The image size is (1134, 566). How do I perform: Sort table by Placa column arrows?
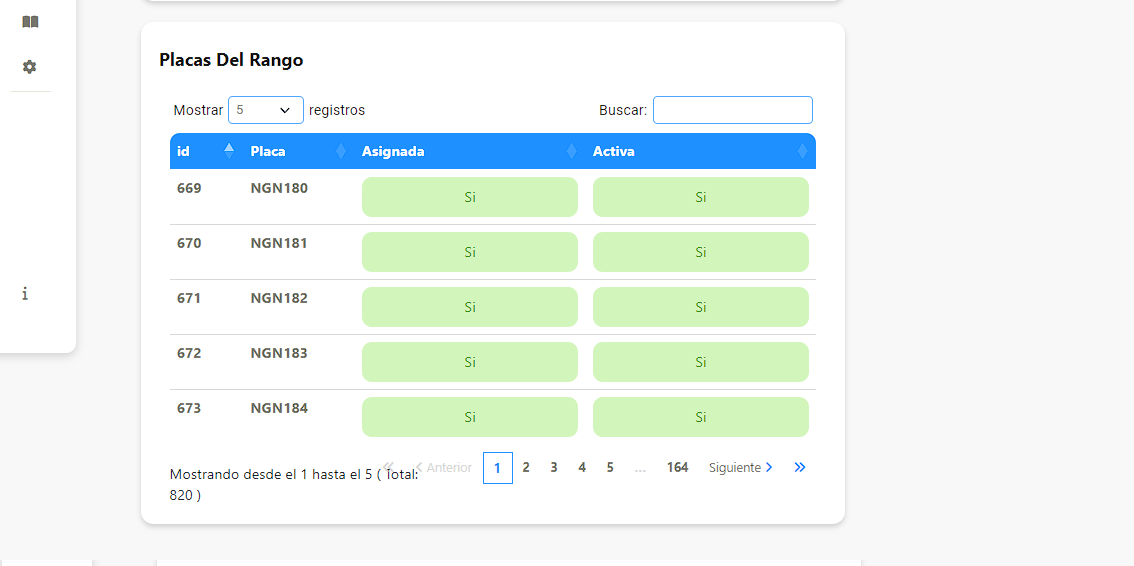tap(341, 151)
